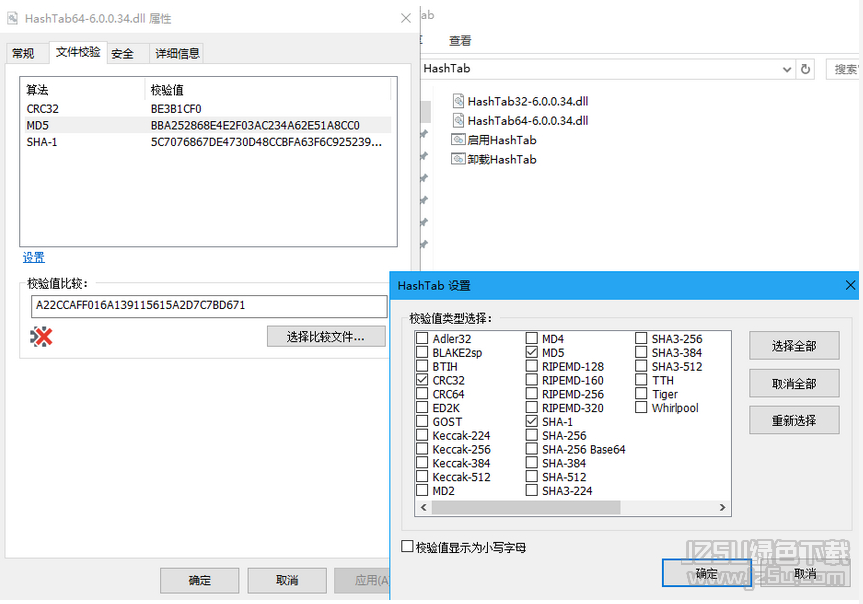The image size is (863, 604).
Task: Click the scrollbar left arrow in hash list
Action: [x=423, y=507]
